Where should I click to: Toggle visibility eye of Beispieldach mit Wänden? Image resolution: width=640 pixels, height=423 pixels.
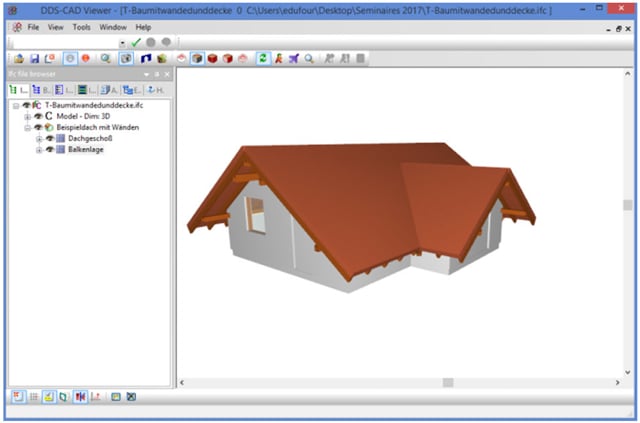pos(38,127)
